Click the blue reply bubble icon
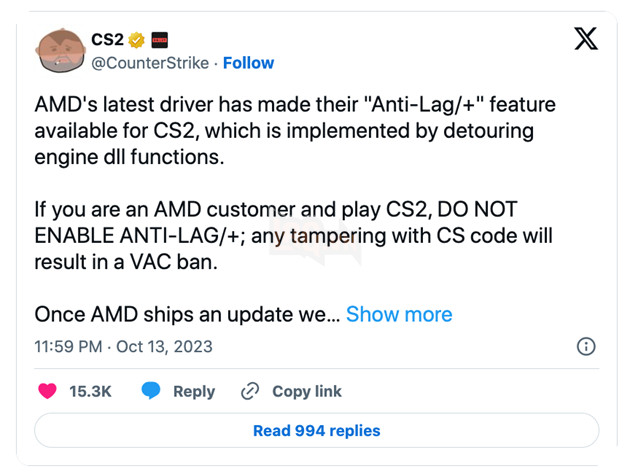630x474 pixels. point(151,391)
